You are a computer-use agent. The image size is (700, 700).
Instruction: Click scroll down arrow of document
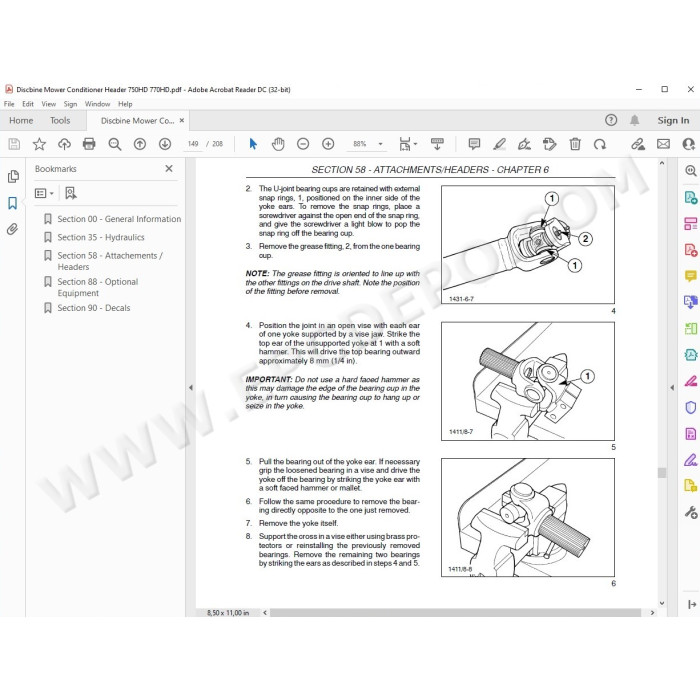[x=662, y=603]
